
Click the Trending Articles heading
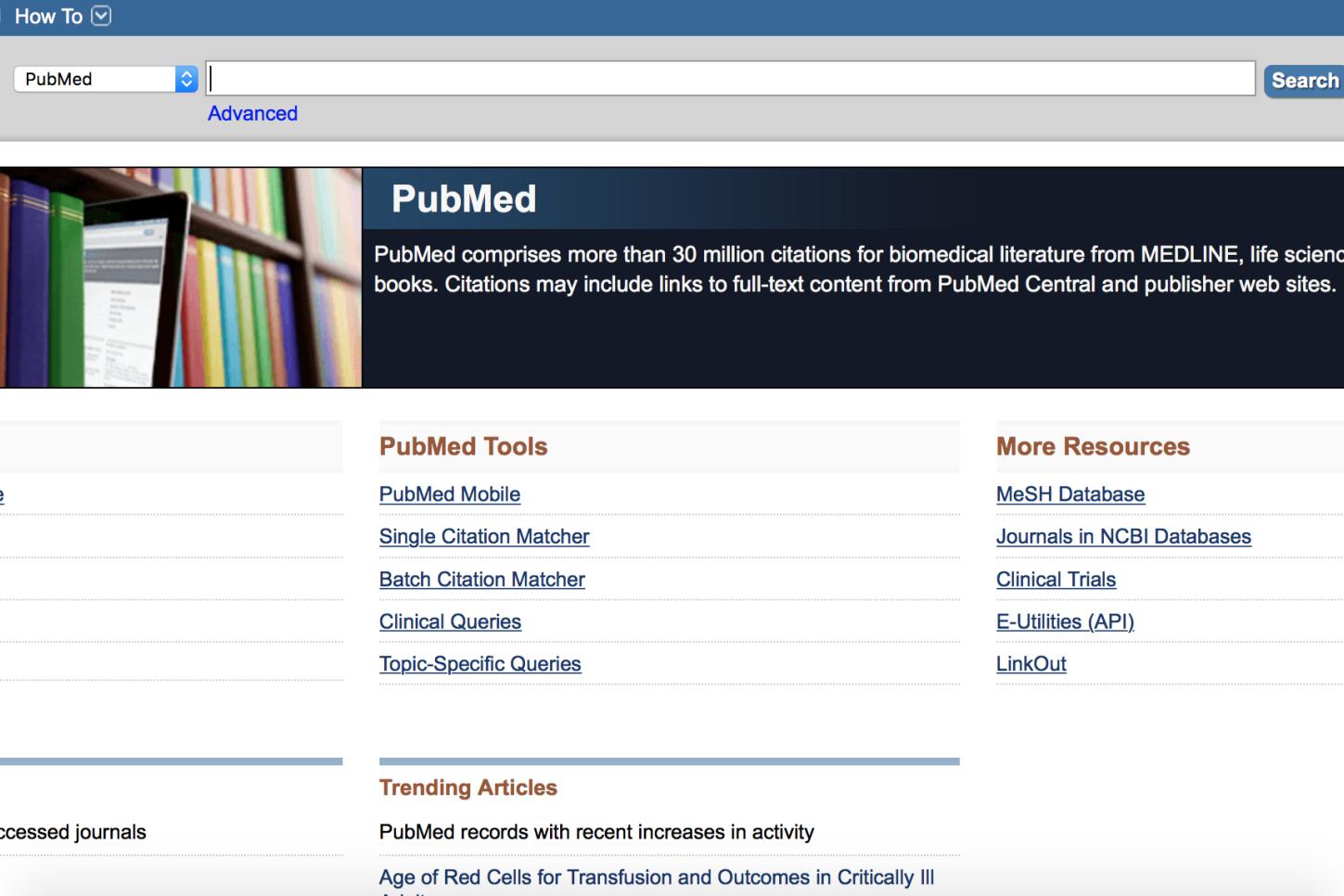(x=468, y=787)
